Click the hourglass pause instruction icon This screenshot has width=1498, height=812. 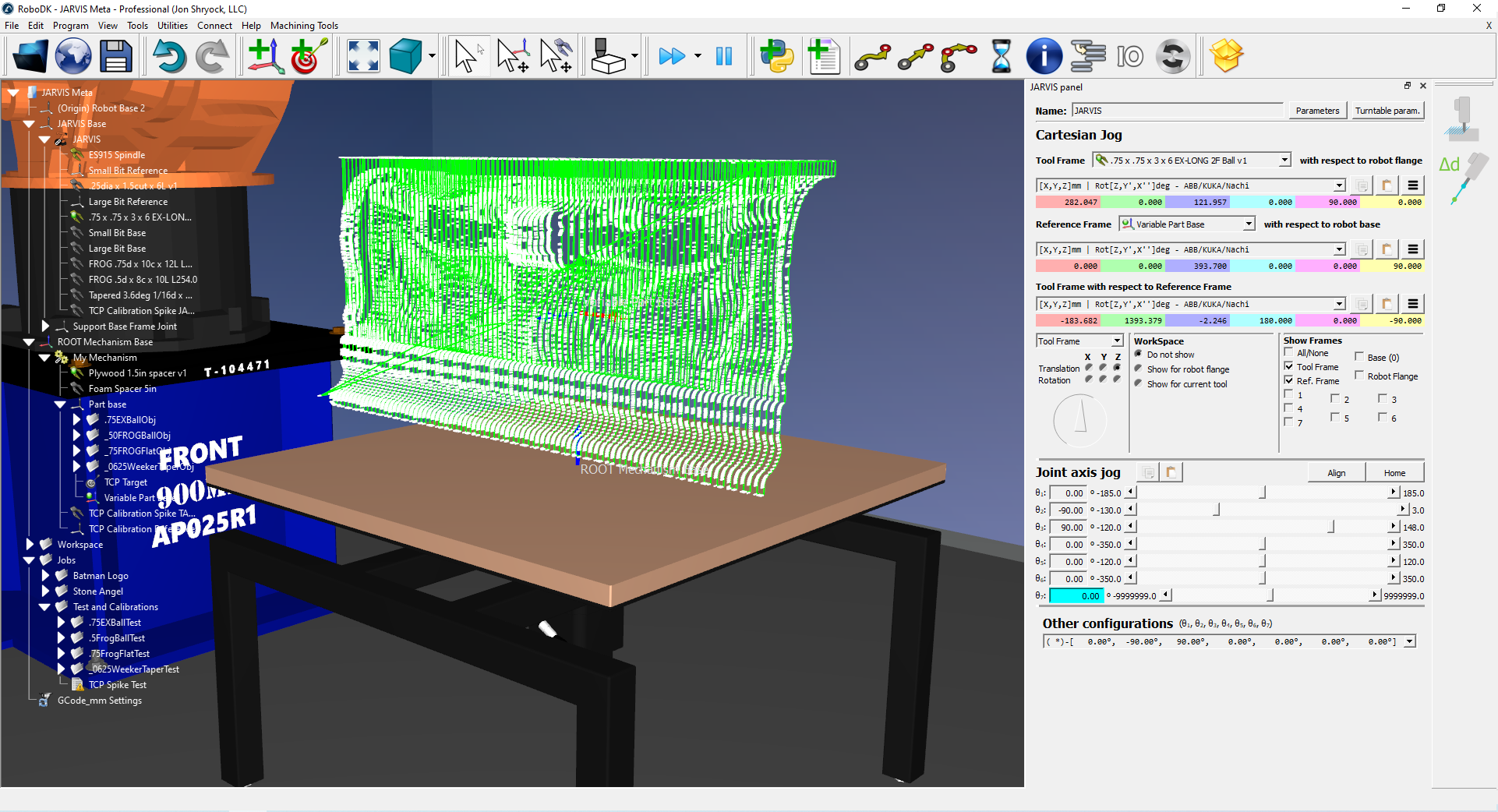click(x=1001, y=57)
